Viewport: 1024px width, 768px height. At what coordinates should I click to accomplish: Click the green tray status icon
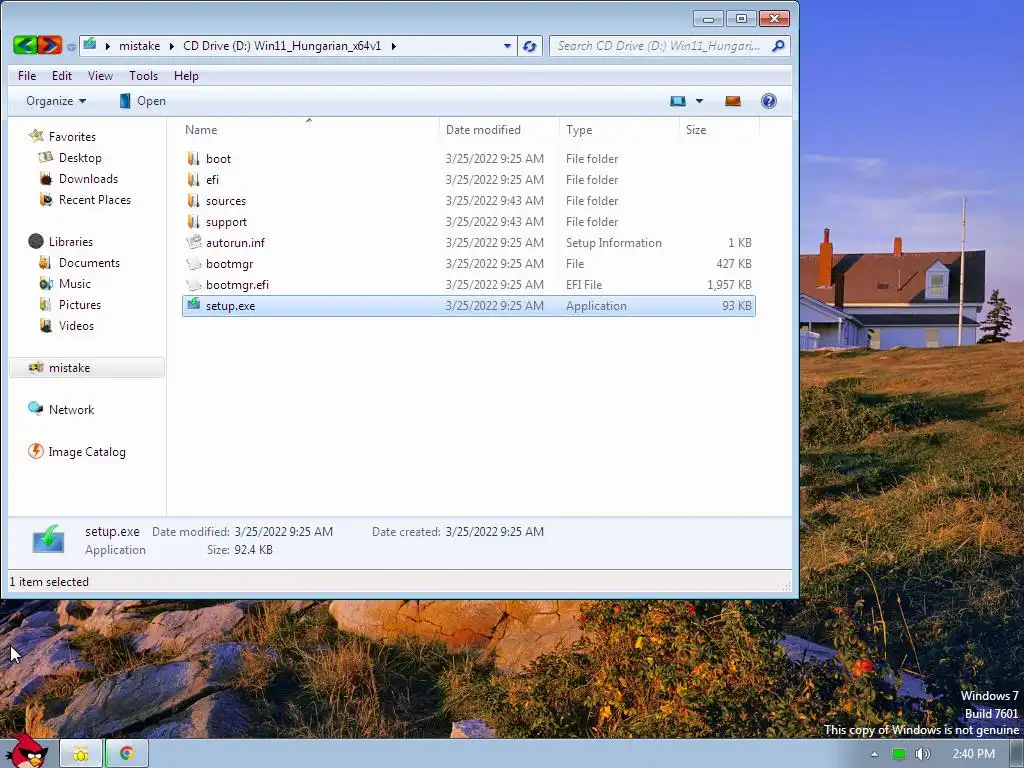click(899, 754)
